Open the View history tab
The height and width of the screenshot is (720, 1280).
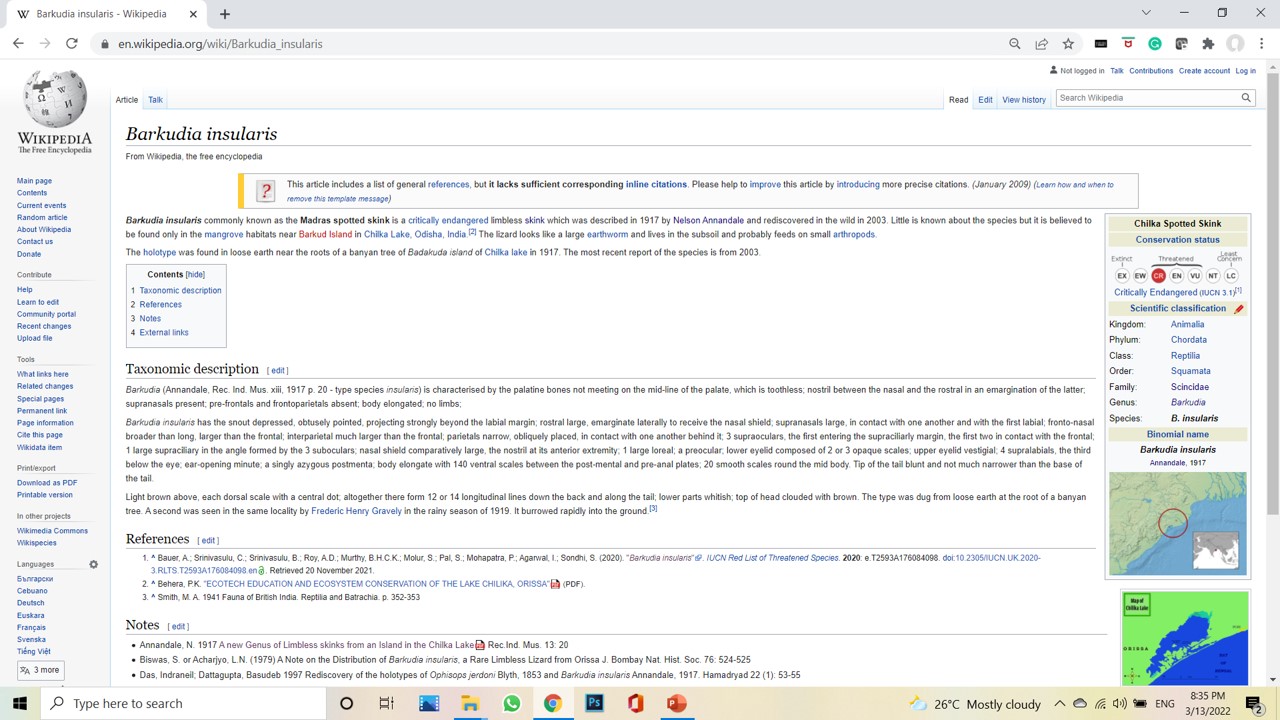[1023, 100]
